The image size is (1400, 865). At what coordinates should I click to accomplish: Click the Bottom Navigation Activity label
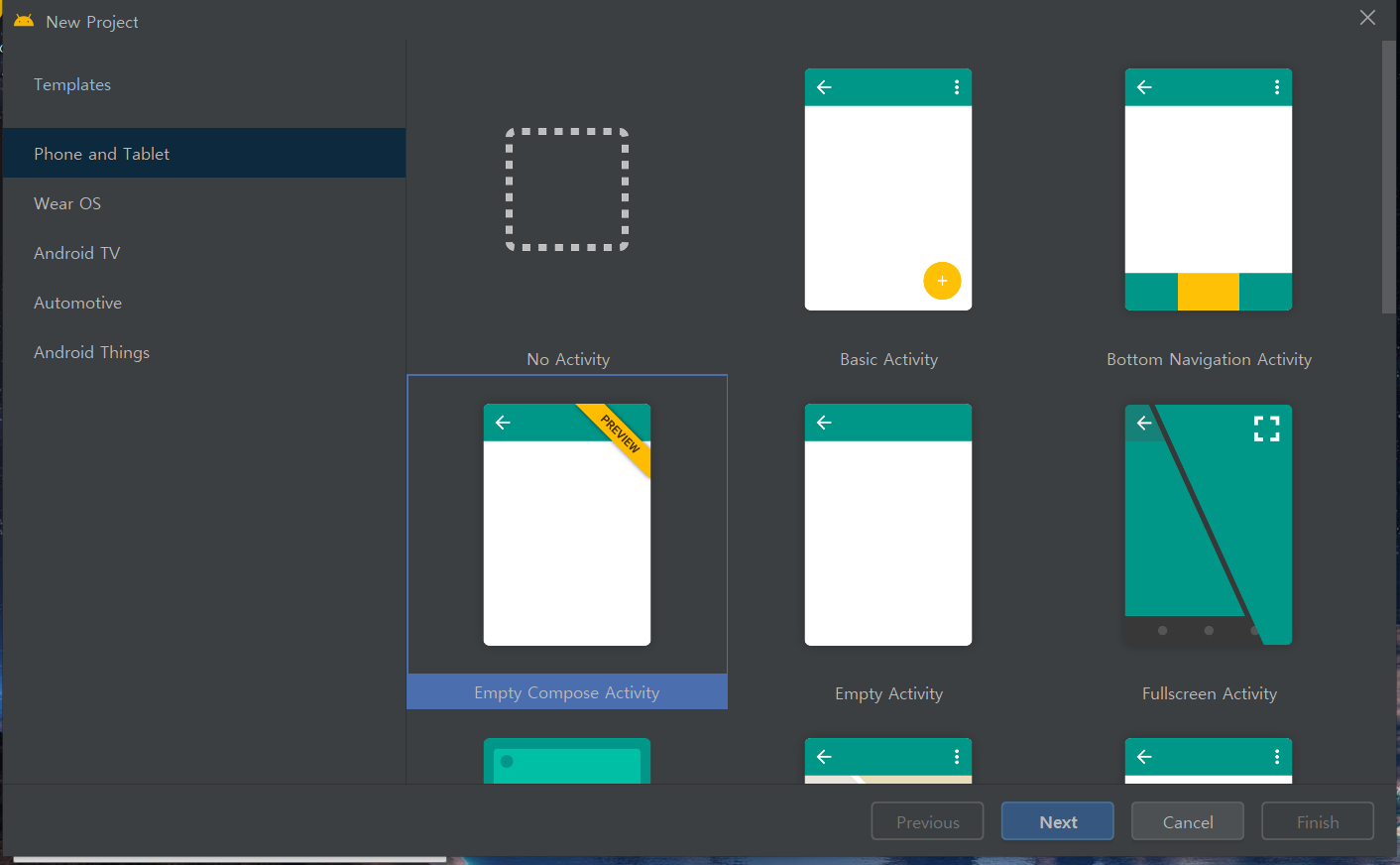click(1209, 359)
